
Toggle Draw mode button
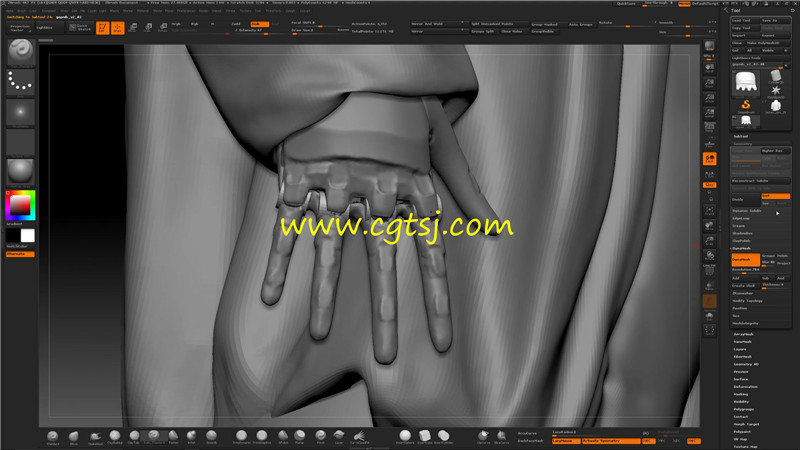click(117, 28)
